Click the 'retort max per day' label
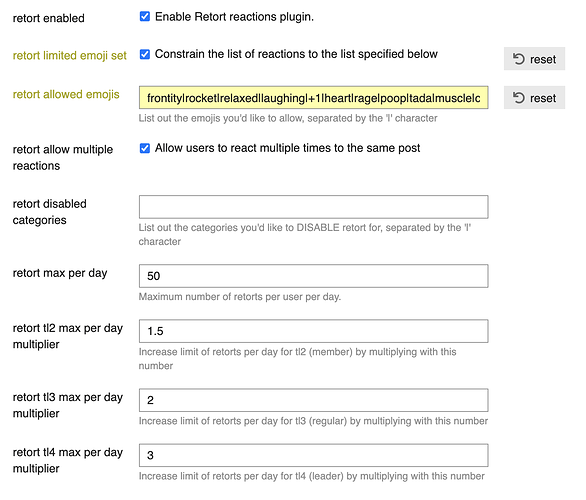 point(60,273)
